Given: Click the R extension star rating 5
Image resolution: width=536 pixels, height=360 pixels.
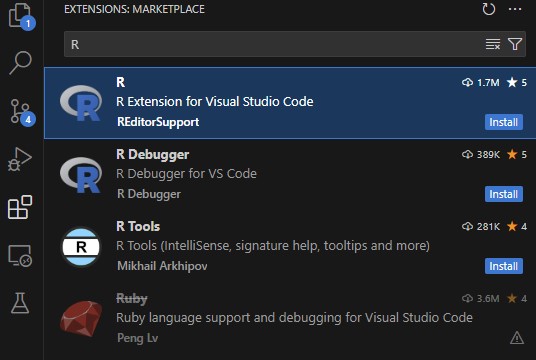Looking at the screenshot, I should pyautogui.click(x=517, y=82).
